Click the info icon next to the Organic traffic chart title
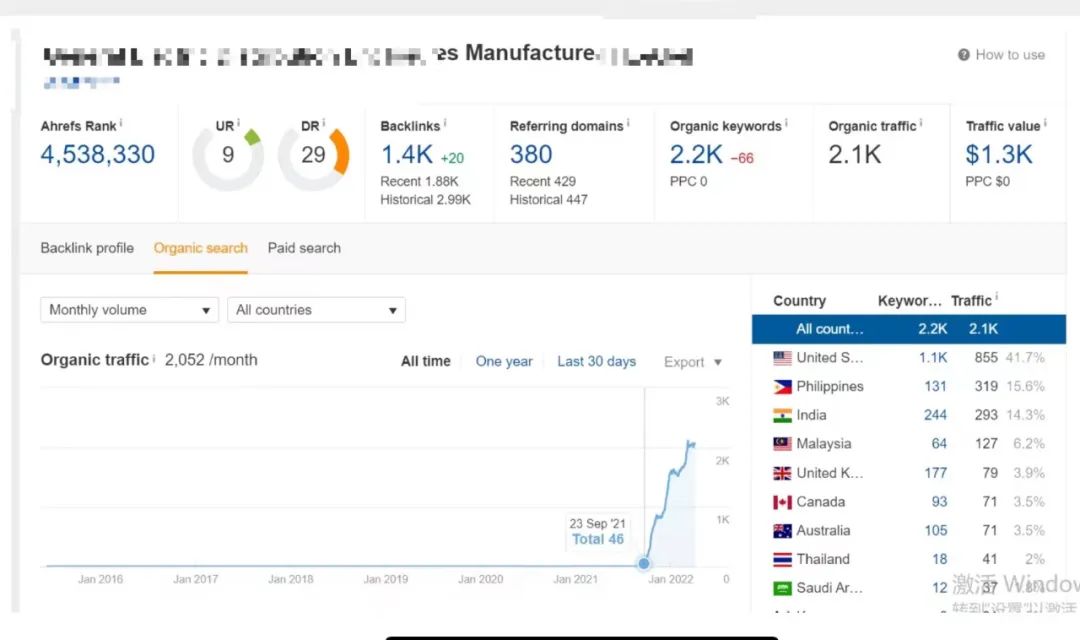1080x640 pixels. [154, 358]
